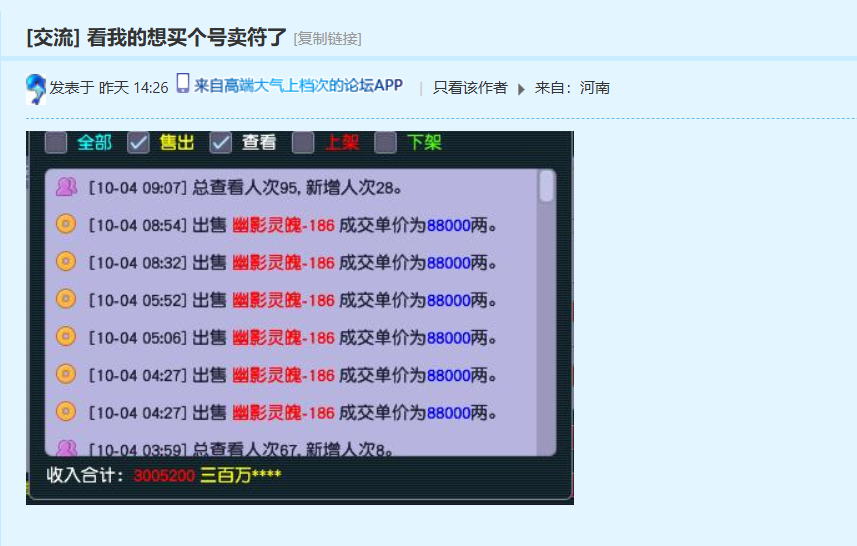Open the game screenshot image in the post
857x546 pixels.
pos(300,318)
